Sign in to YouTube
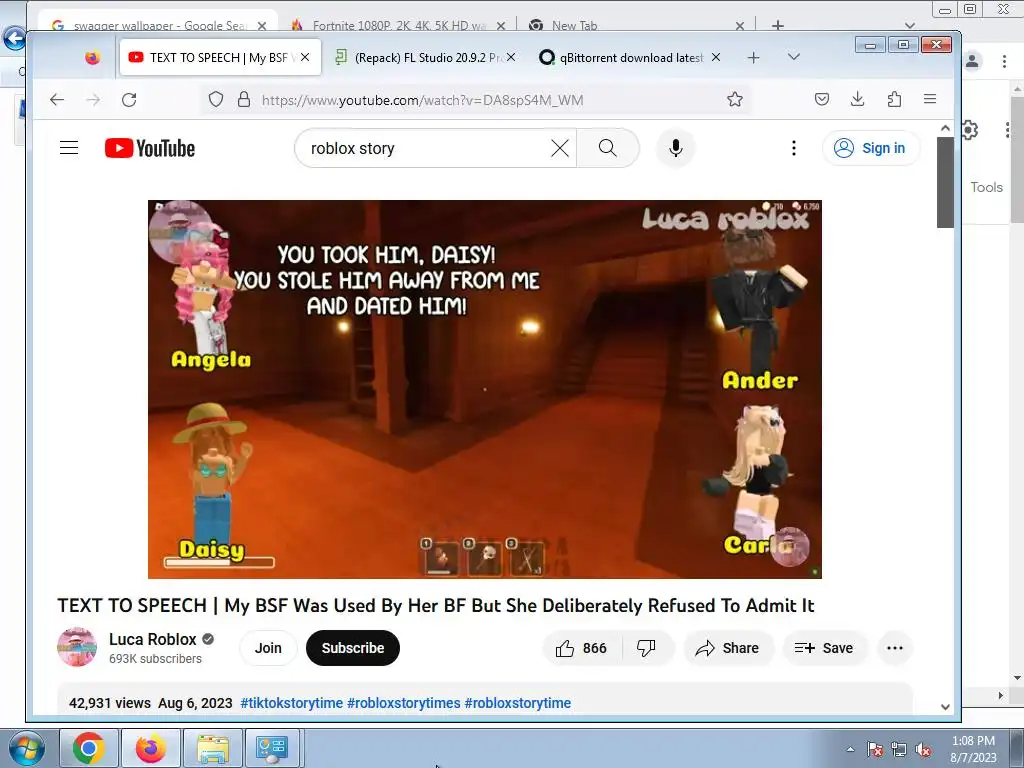The width and height of the screenshot is (1024, 768). click(871, 148)
